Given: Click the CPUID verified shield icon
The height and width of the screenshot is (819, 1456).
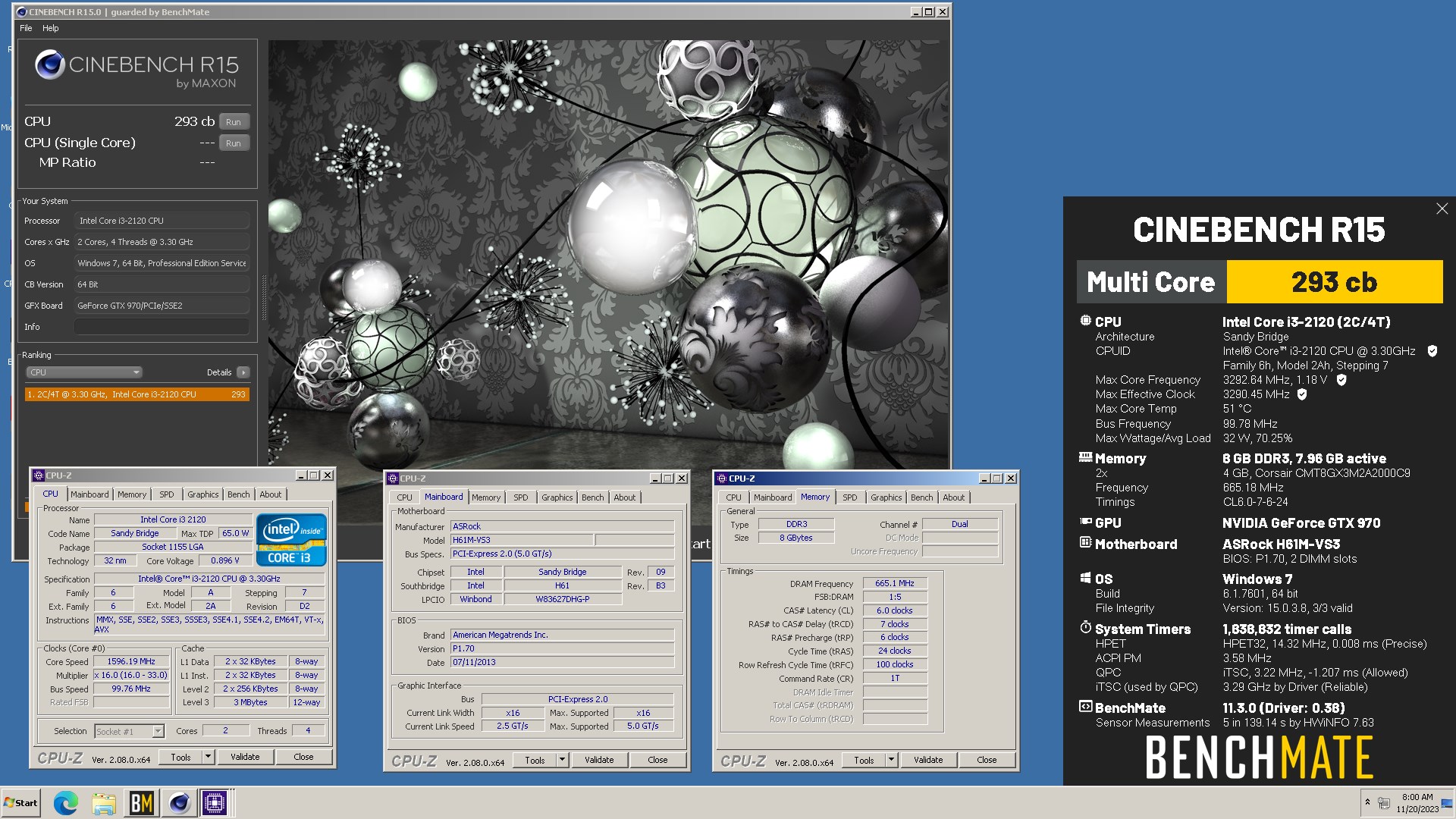Looking at the screenshot, I should (x=1432, y=351).
